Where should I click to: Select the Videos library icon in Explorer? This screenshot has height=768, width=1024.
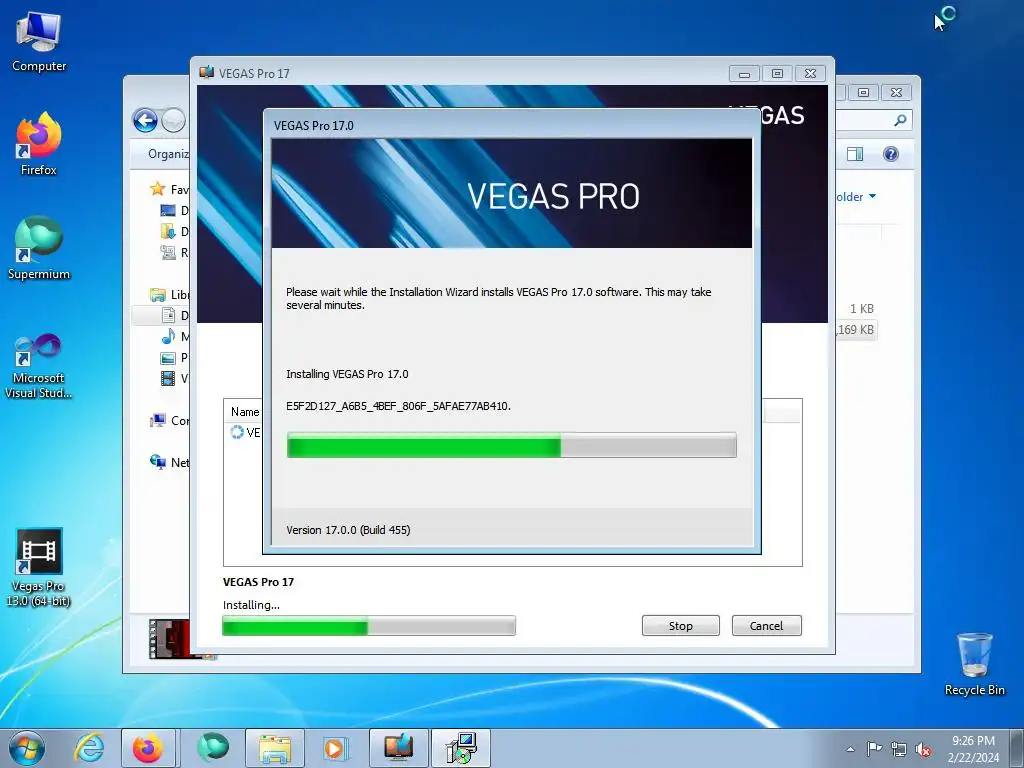pos(168,378)
